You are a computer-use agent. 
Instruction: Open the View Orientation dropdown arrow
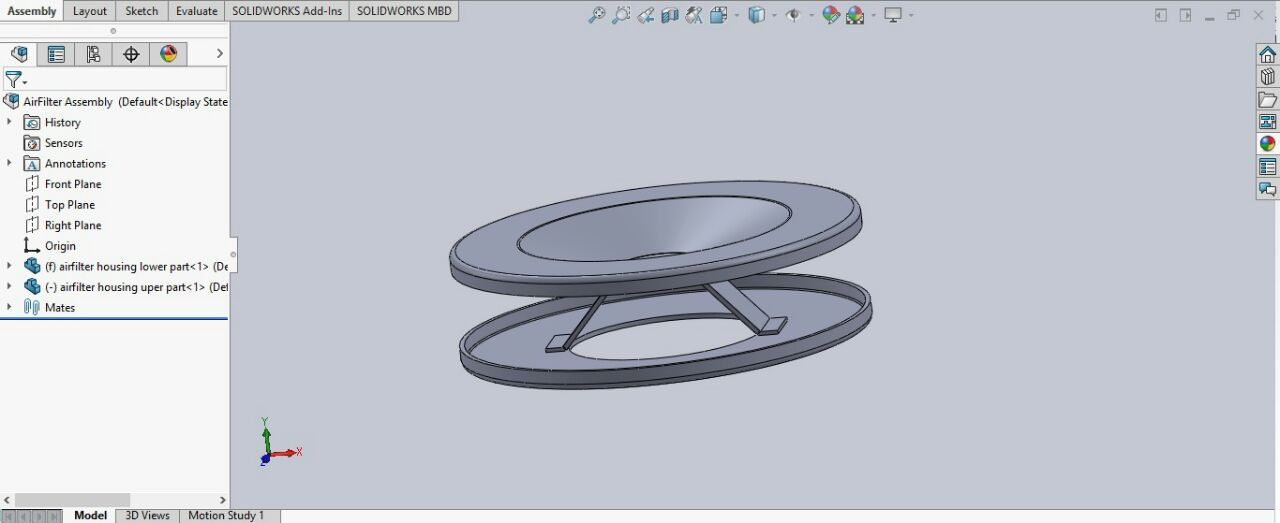point(737,15)
